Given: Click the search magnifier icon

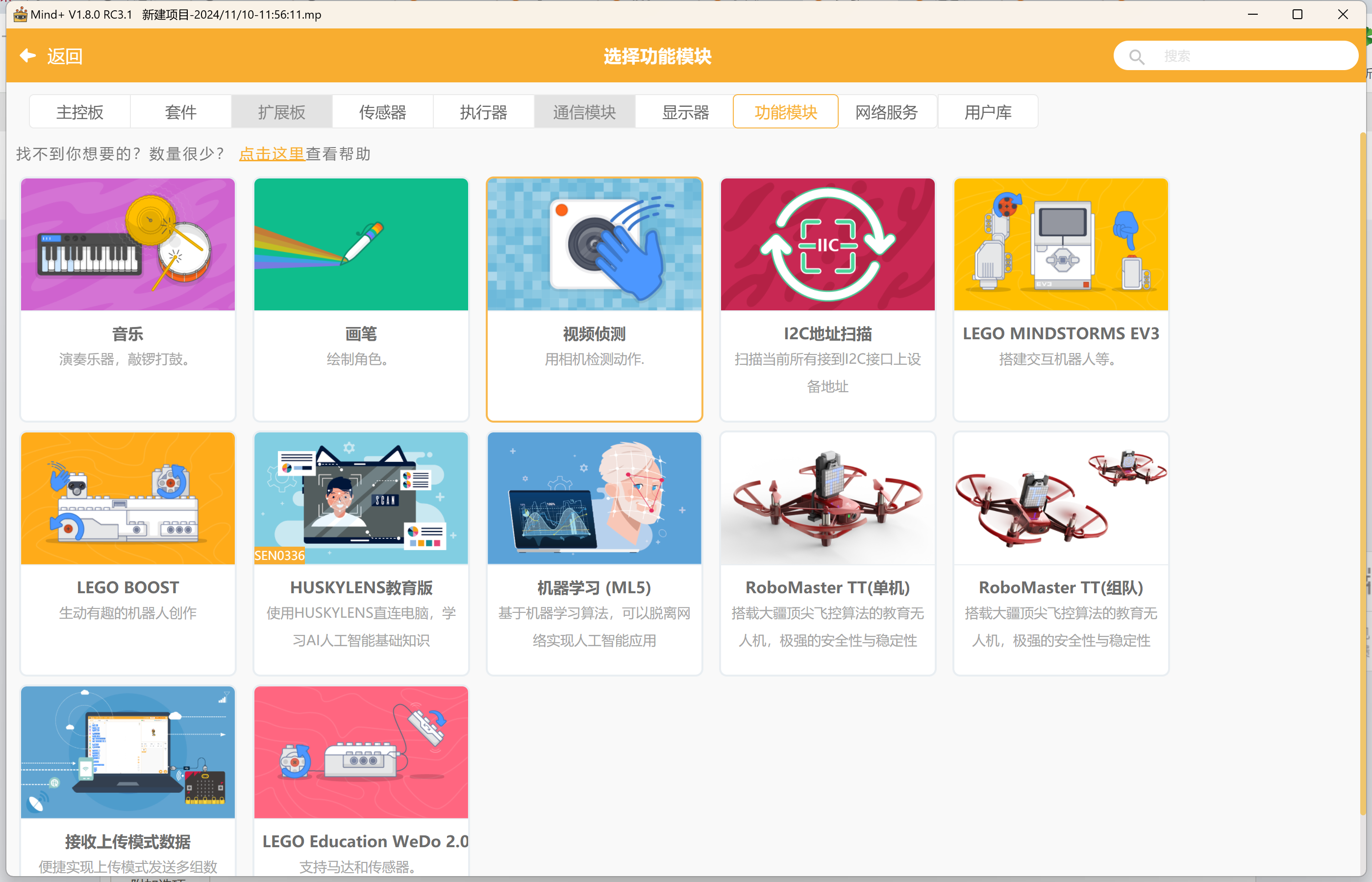Looking at the screenshot, I should 1136,56.
